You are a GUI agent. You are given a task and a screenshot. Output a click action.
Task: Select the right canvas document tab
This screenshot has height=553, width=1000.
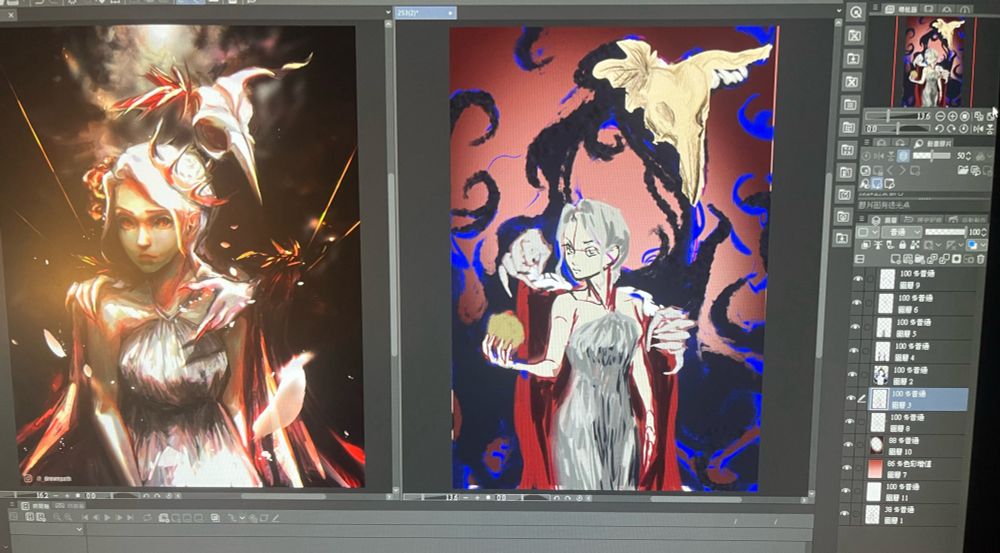tap(425, 11)
